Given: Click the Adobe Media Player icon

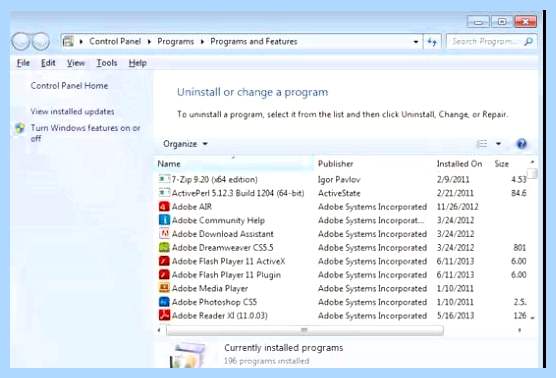Looking at the screenshot, I should (164, 288).
